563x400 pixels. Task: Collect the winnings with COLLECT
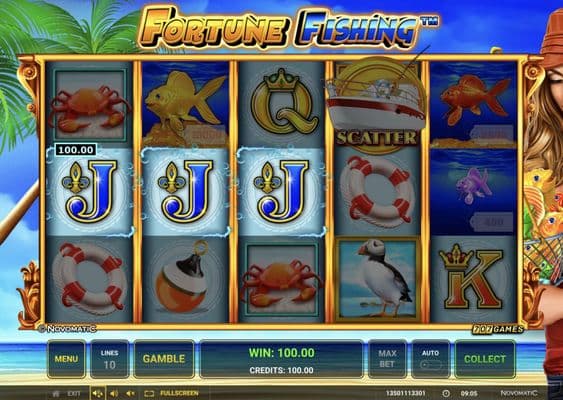pos(485,359)
